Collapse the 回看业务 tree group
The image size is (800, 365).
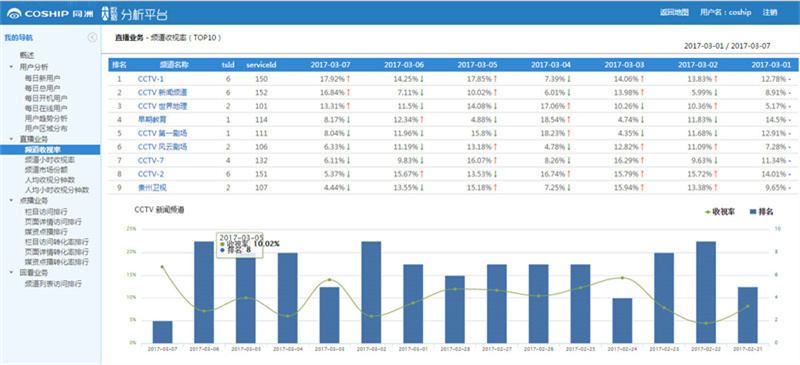[x=11, y=273]
